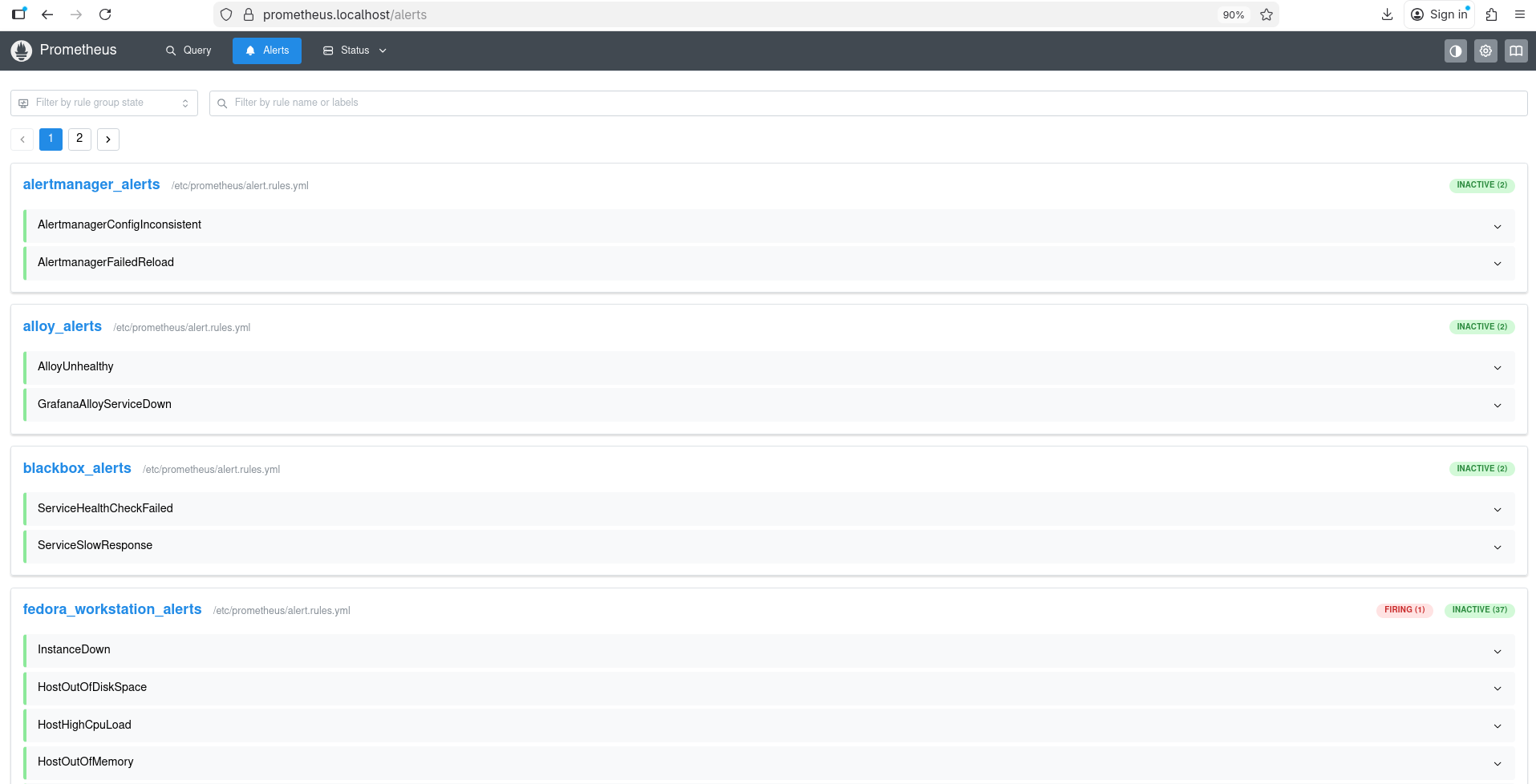Click the ServiceHealthCheckFailed rule name
Viewport: 1536px width, 784px height.
tap(105, 508)
